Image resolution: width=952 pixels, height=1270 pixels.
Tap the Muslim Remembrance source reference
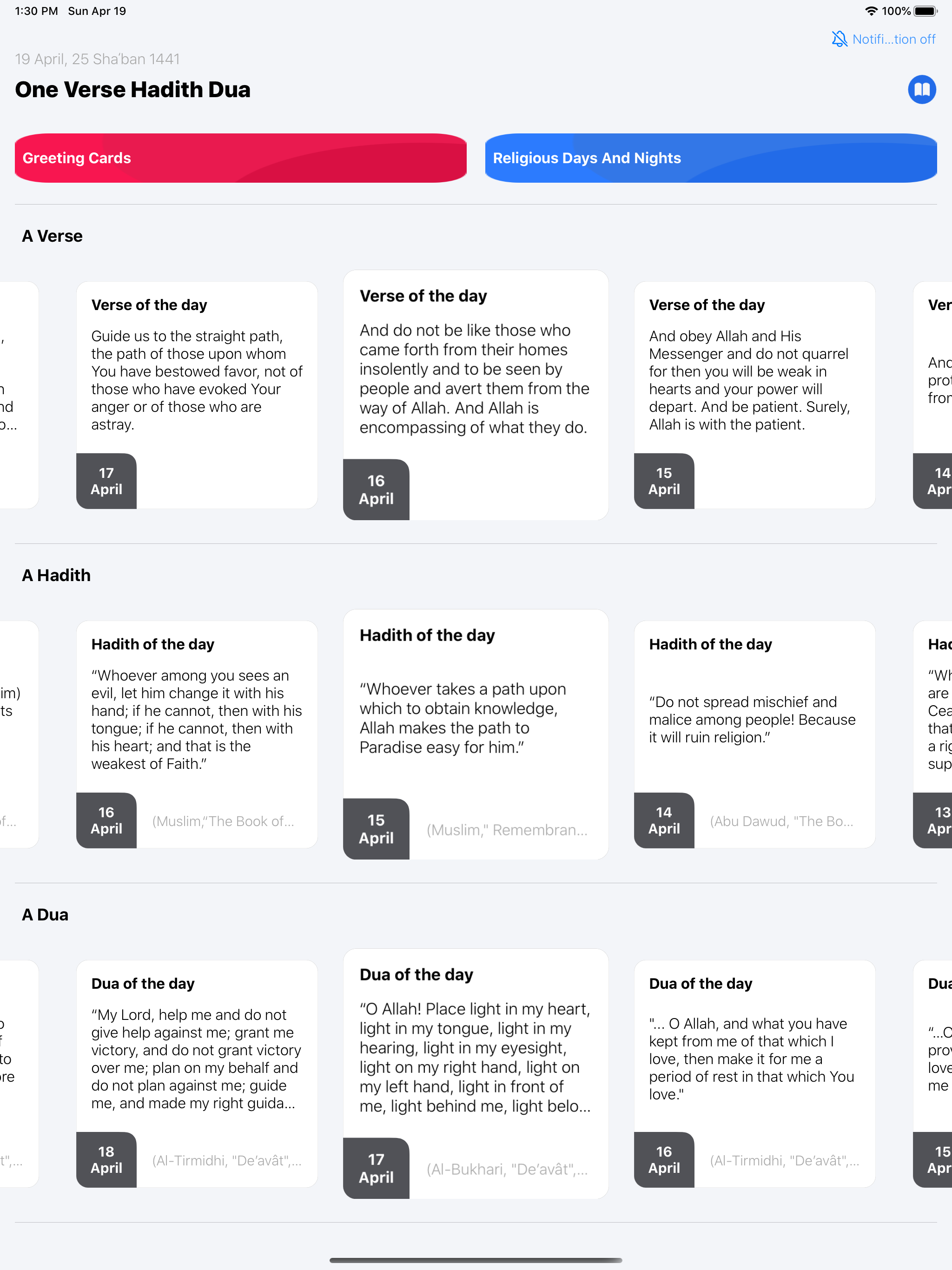tap(507, 830)
